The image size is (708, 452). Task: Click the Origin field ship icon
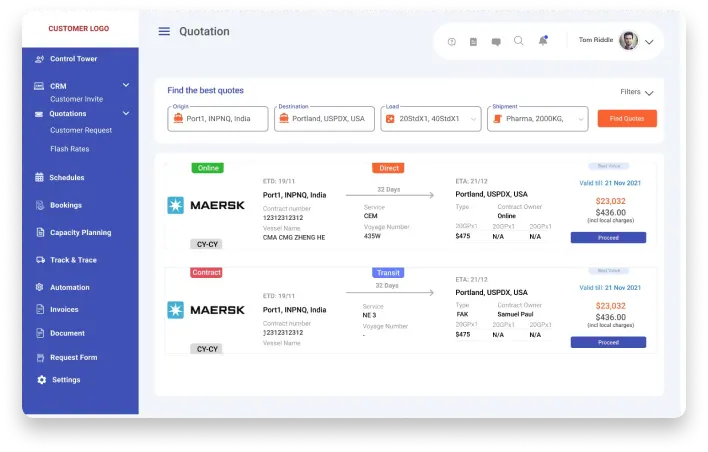(178, 118)
